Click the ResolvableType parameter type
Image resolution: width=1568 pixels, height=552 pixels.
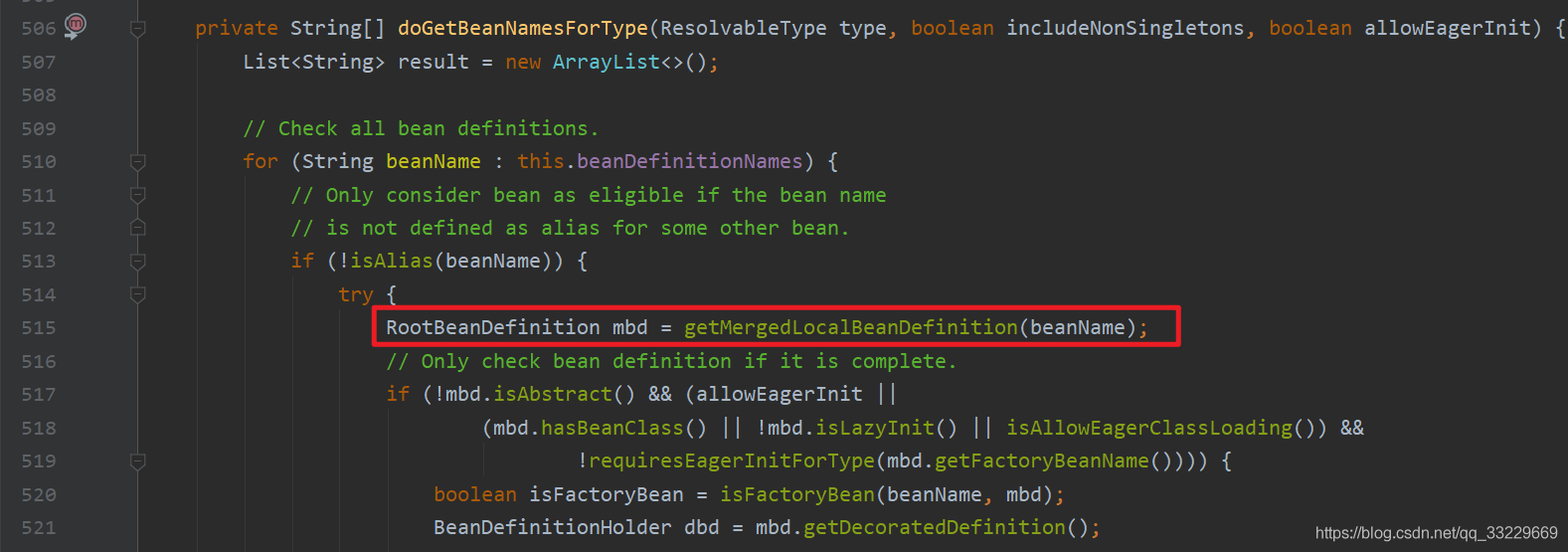pyautogui.click(x=744, y=29)
